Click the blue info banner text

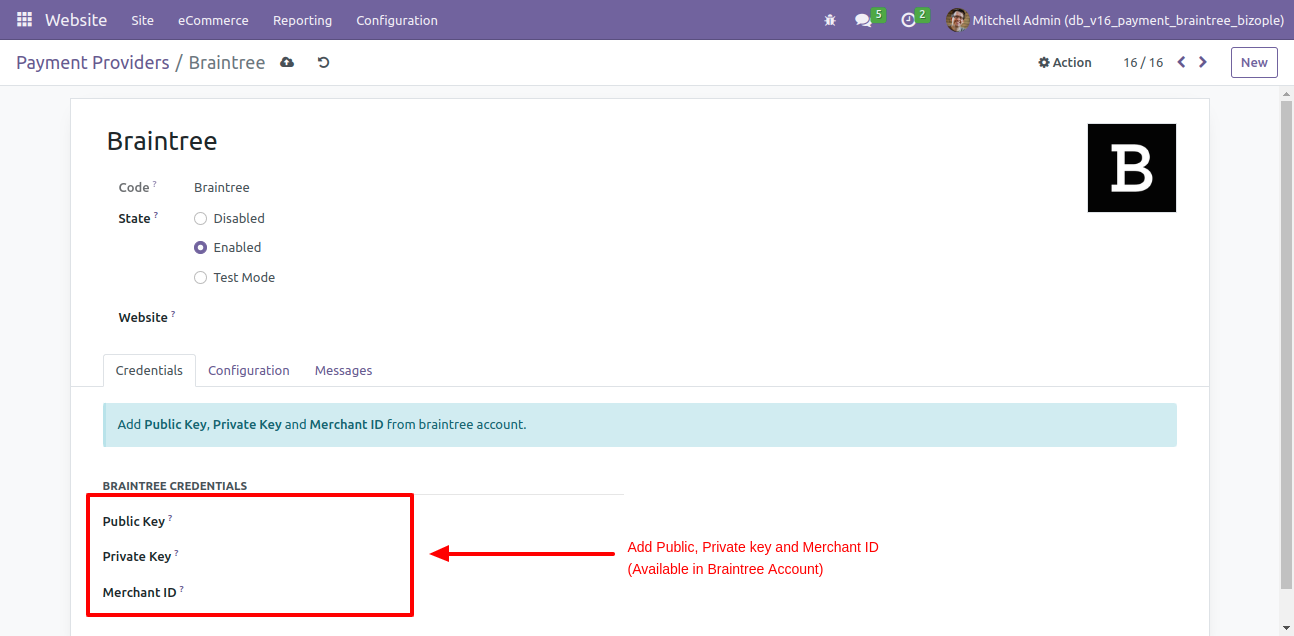322,424
